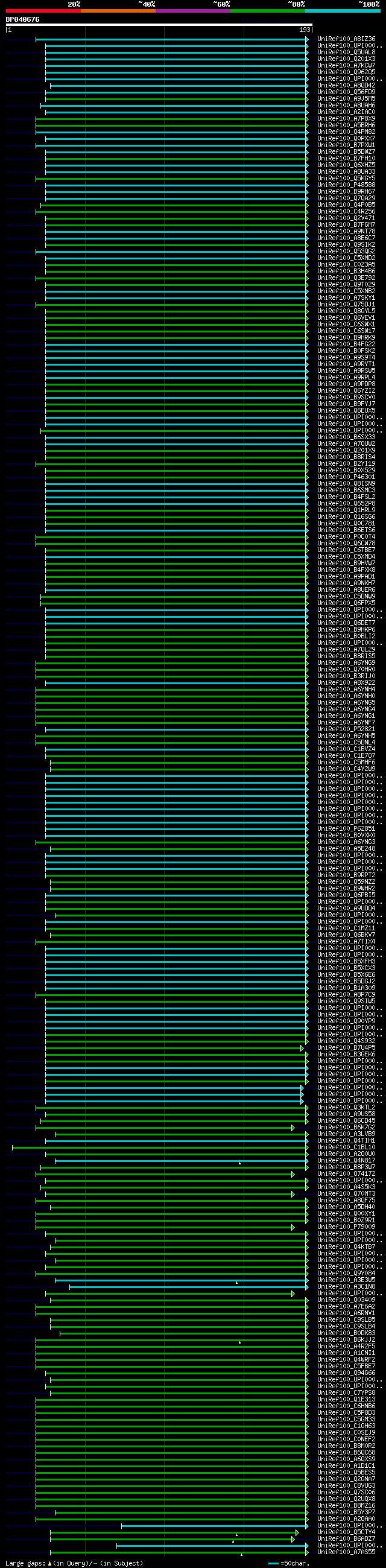This screenshot has width=386, height=1568.
Task: Click the UniRef100_Q94G66 label
Action: 346,1373
